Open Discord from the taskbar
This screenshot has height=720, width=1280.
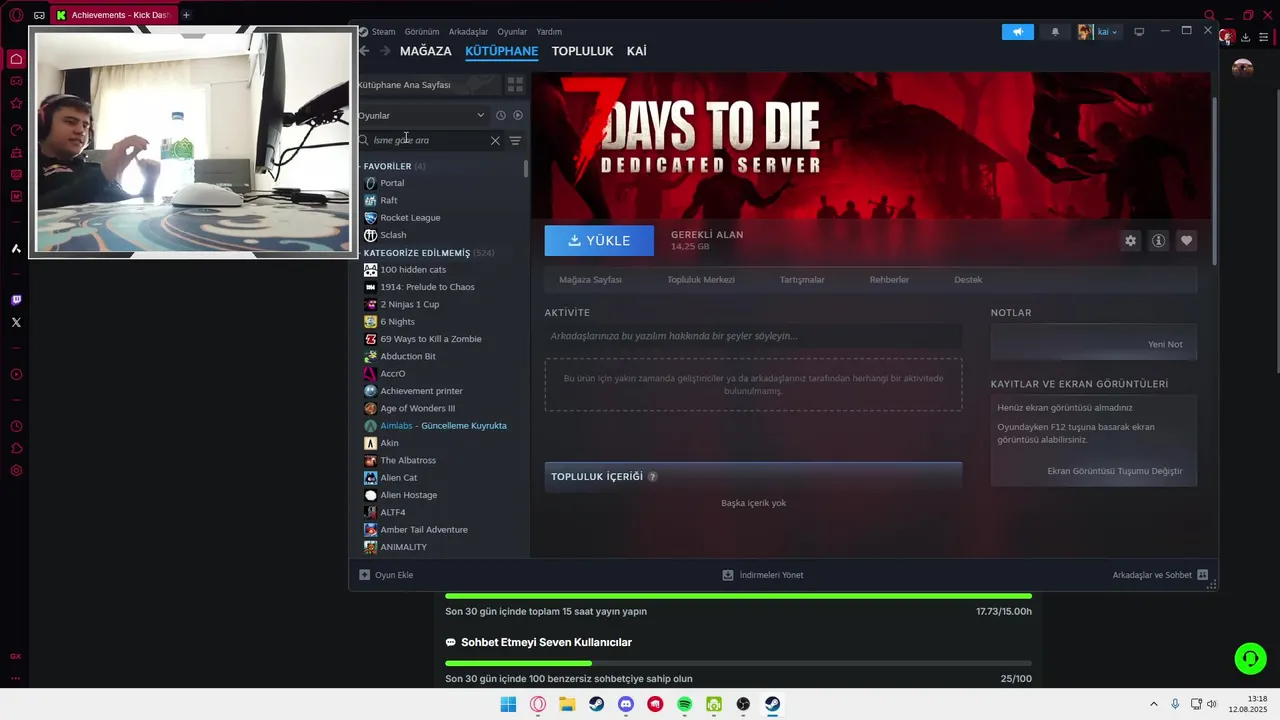[626, 704]
